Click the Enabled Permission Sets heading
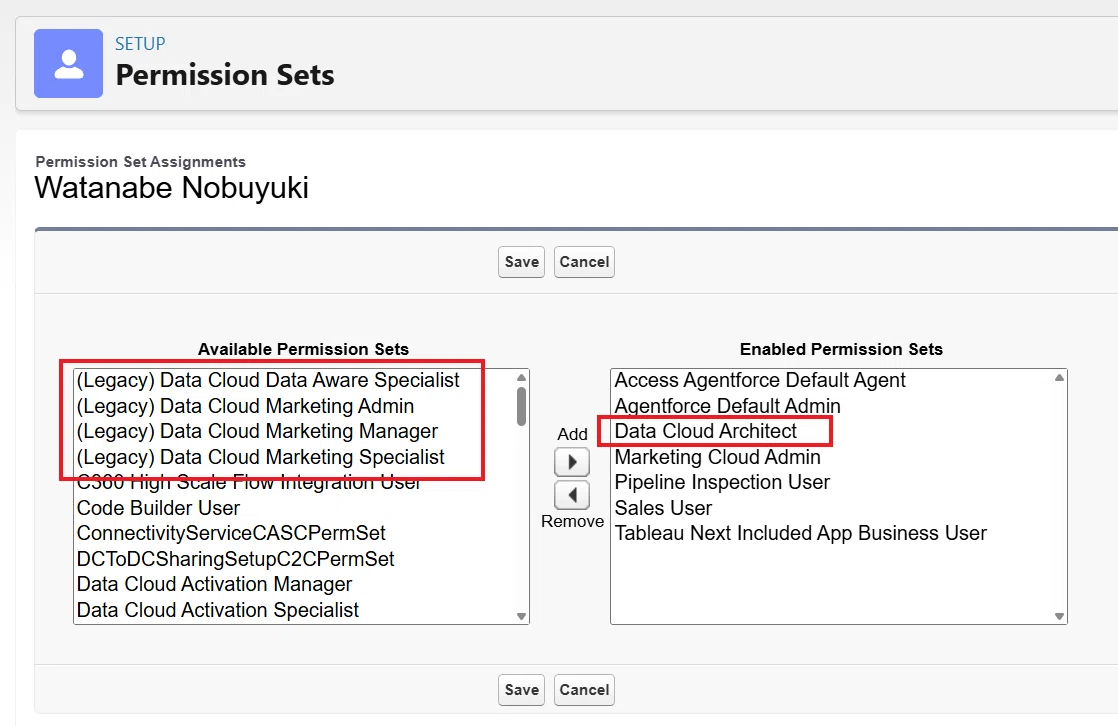This screenshot has height=726, width=1118. [841, 349]
